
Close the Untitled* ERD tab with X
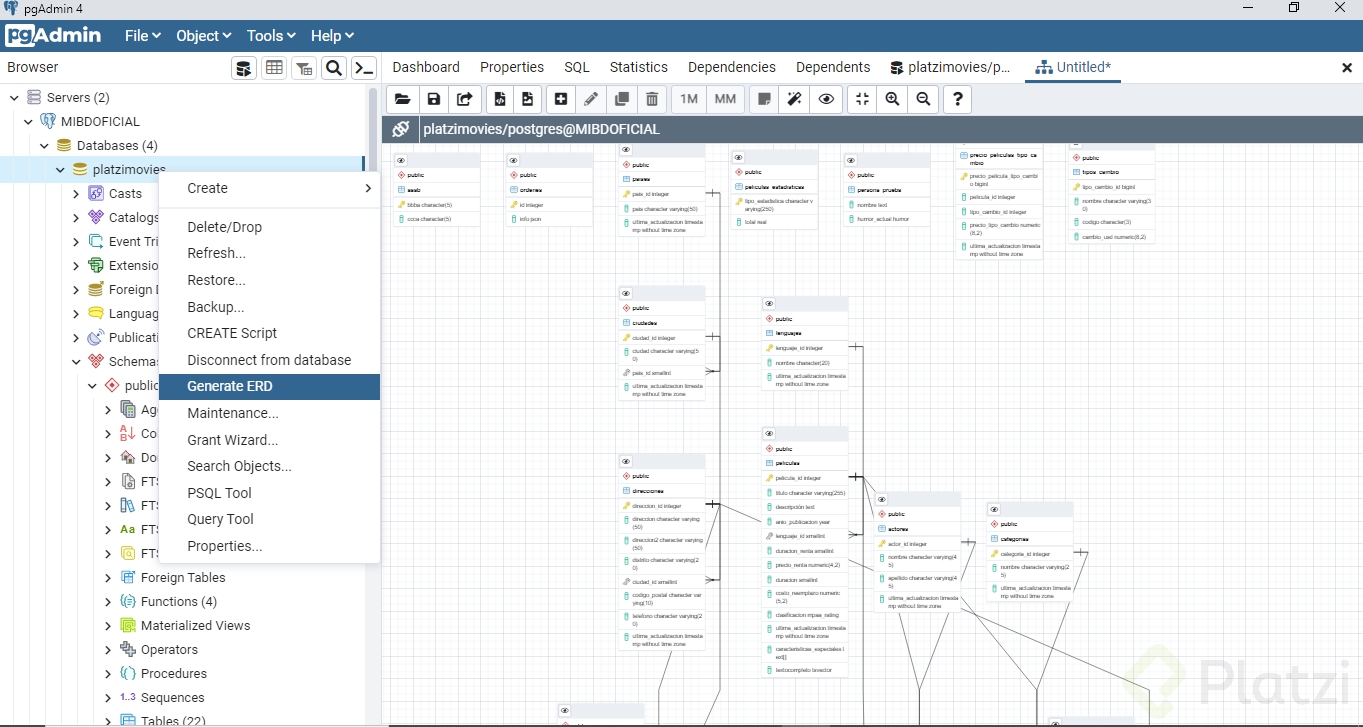click(x=1347, y=68)
